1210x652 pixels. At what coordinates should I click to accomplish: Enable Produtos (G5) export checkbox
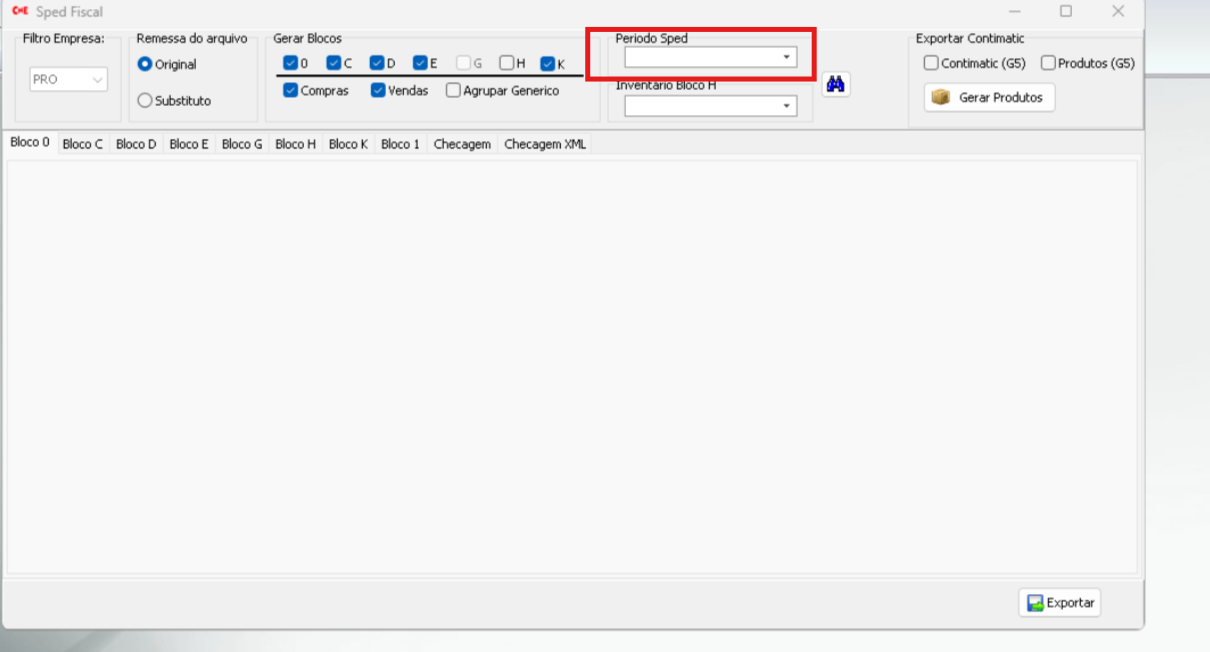pyautogui.click(x=1048, y=63)
